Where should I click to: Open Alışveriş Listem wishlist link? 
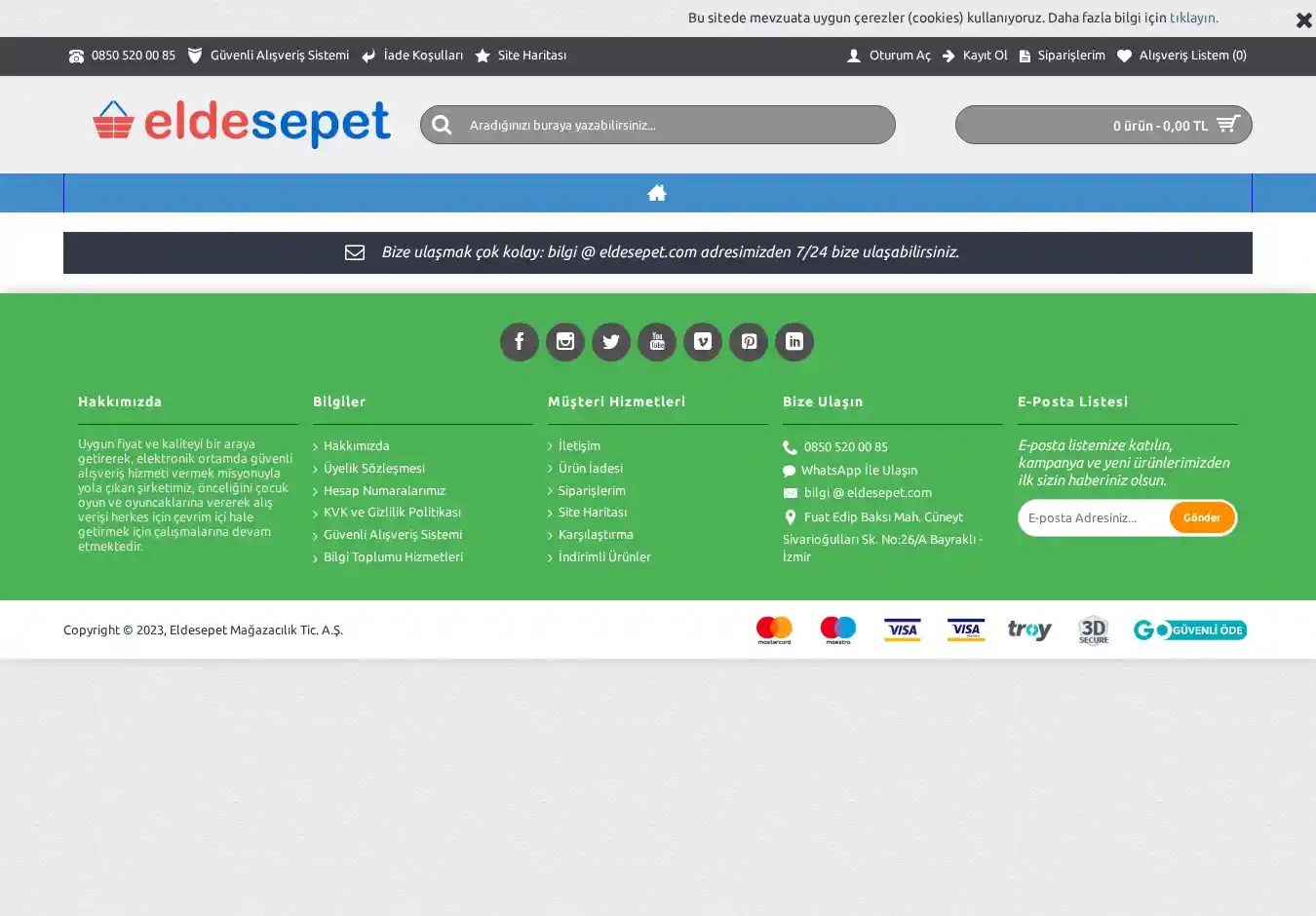1181,56
